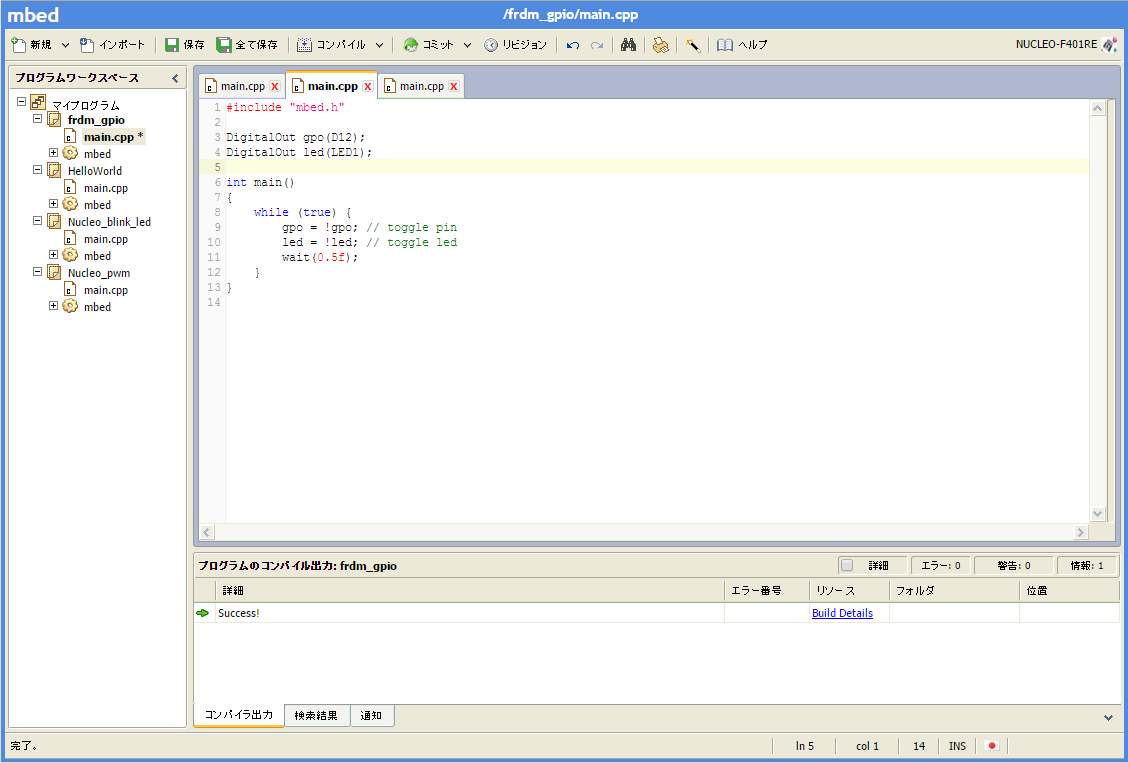Sort by the エラー番号 column header

tap(767, 590)
